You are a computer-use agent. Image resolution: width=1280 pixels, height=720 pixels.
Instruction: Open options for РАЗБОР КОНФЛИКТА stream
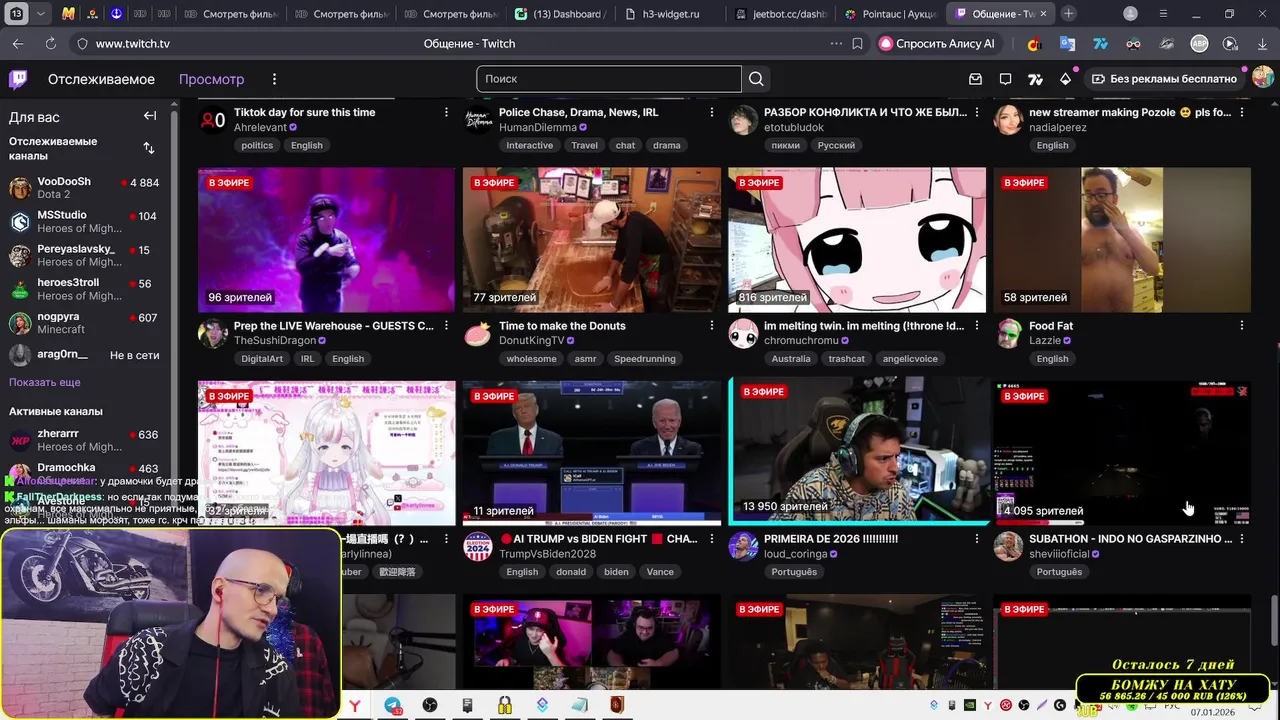[x=976, y=112]
